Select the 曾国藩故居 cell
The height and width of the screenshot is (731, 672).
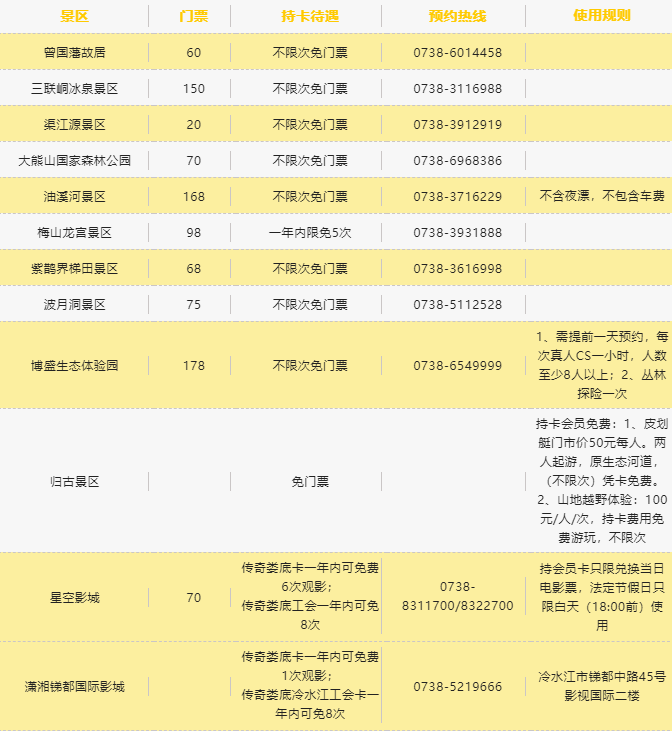(75, 52)
